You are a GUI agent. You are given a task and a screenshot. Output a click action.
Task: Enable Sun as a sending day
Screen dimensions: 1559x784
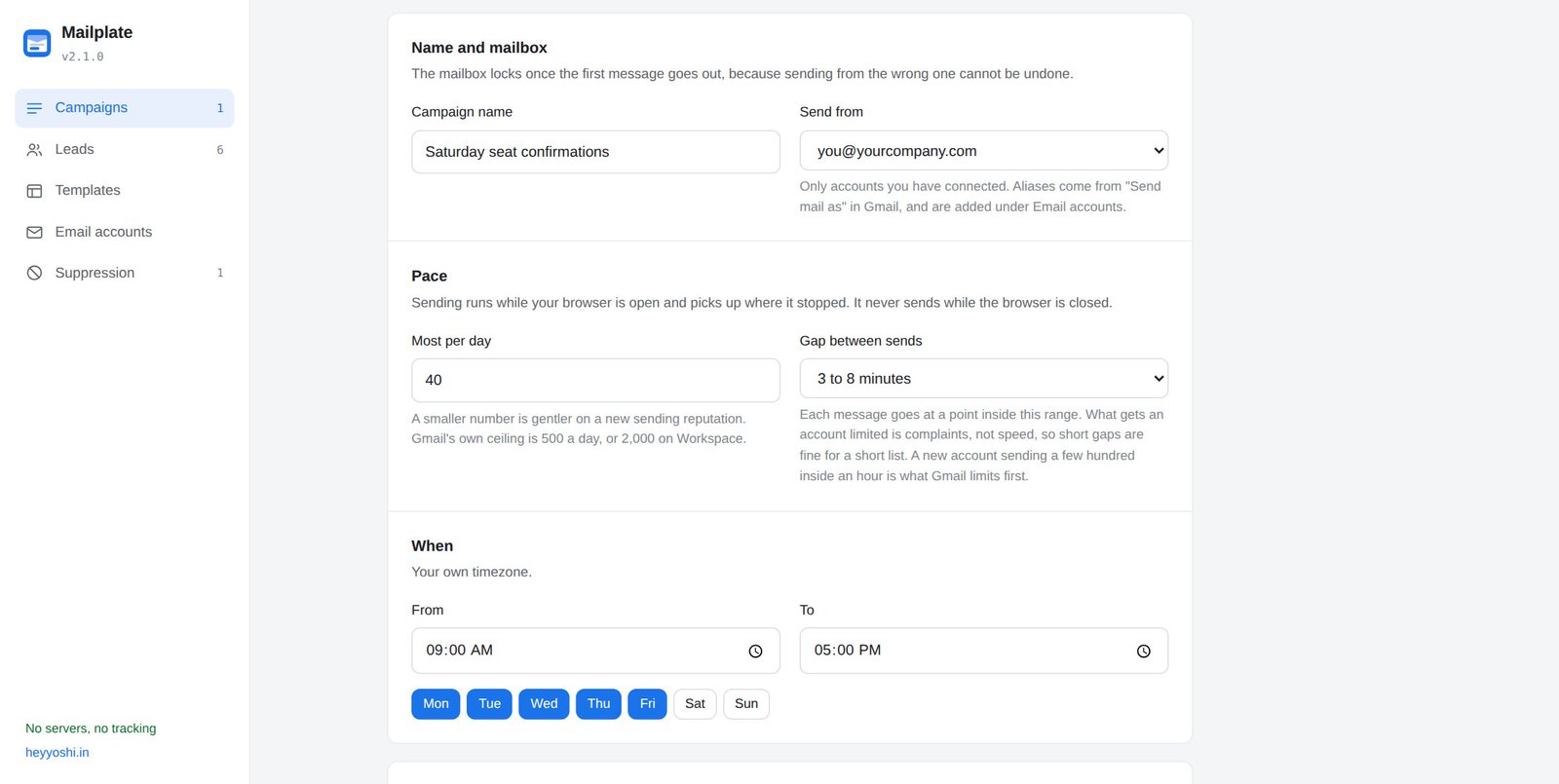tap(746, 704)
